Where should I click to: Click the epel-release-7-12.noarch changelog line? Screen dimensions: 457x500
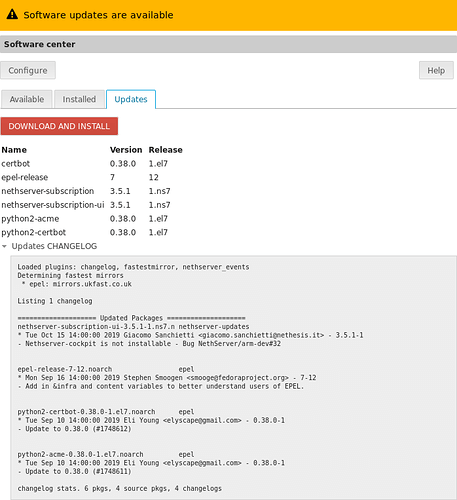pyautogui.click(x=106, y=369)
